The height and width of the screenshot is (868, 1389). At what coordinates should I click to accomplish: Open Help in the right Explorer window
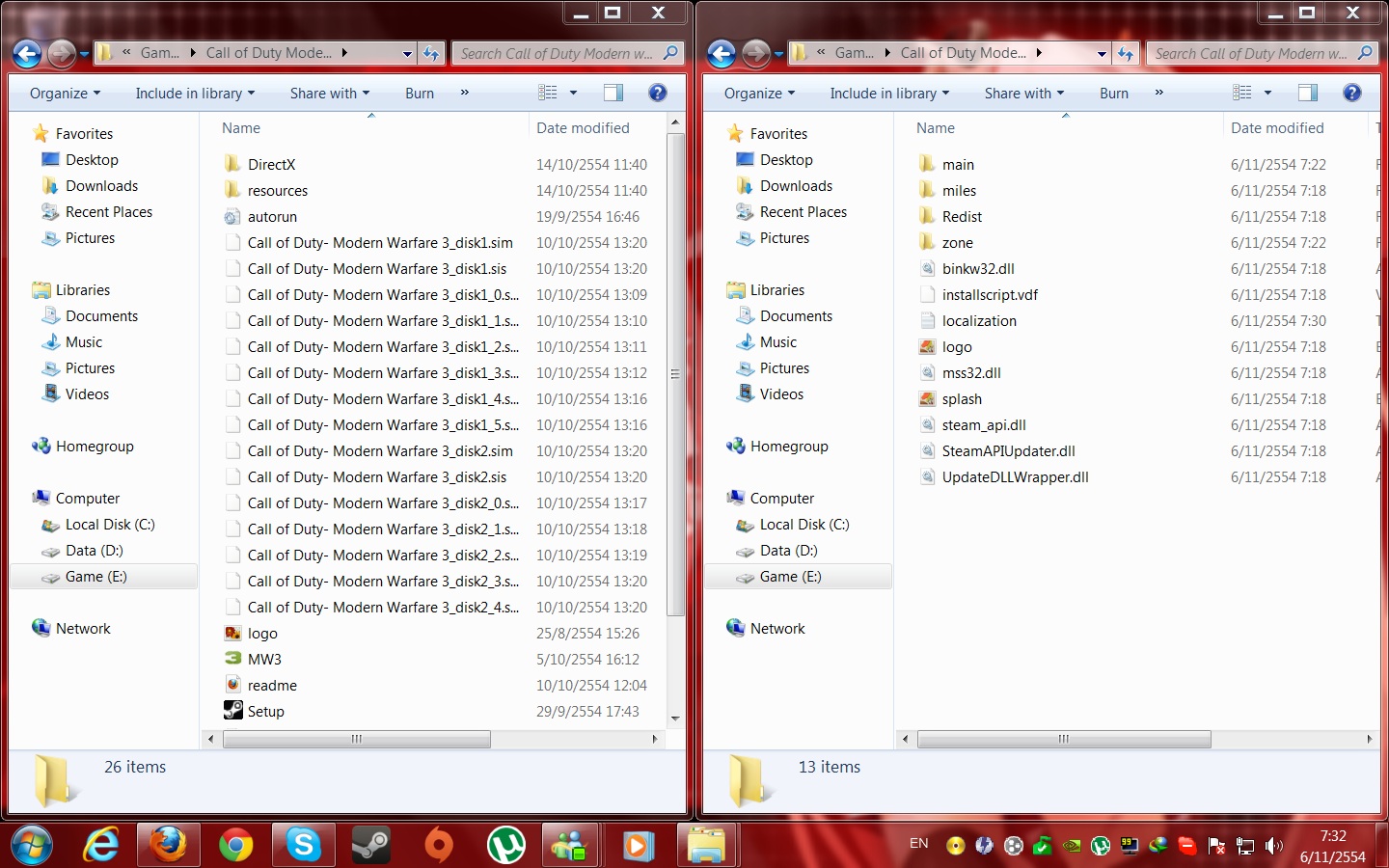[1352, 93]
